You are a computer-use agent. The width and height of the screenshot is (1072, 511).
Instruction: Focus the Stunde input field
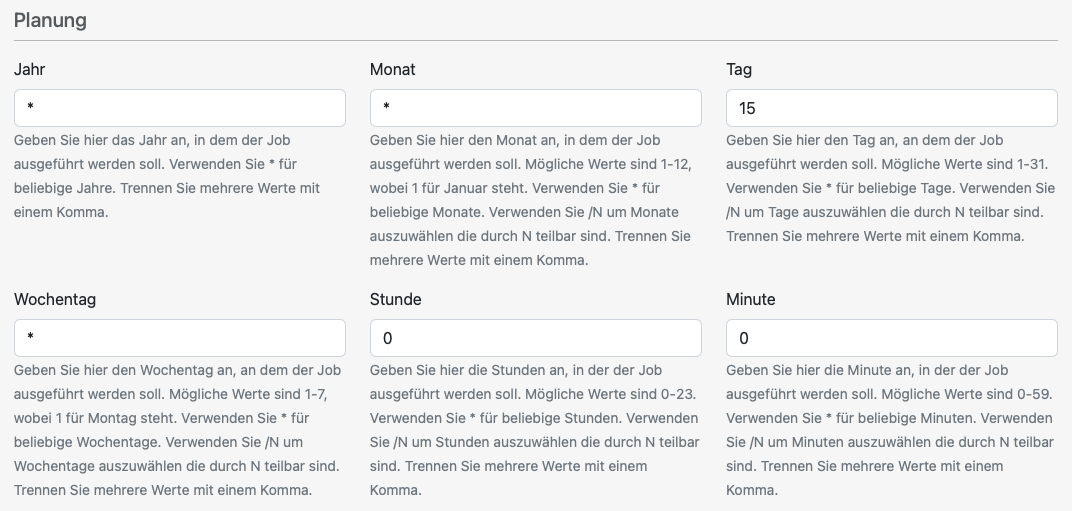tap(536, 338)
